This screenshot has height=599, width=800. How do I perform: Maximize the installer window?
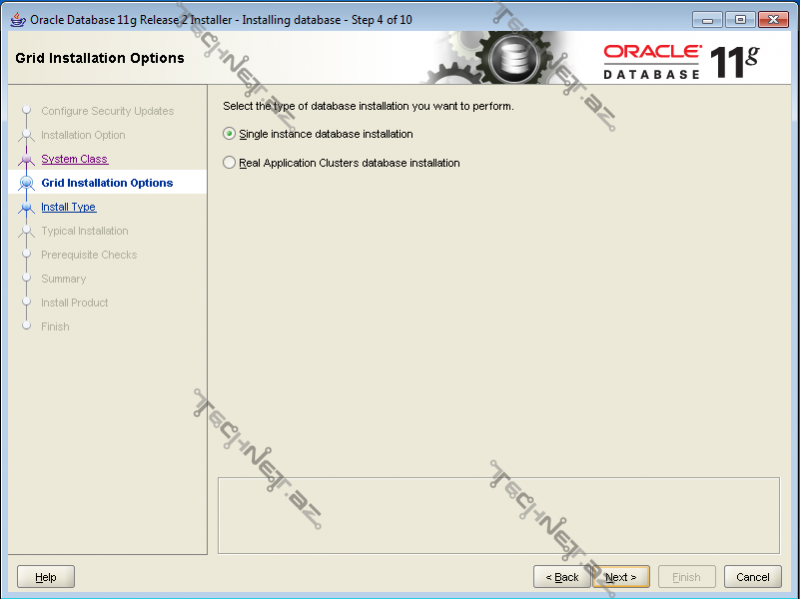[740, 20]
